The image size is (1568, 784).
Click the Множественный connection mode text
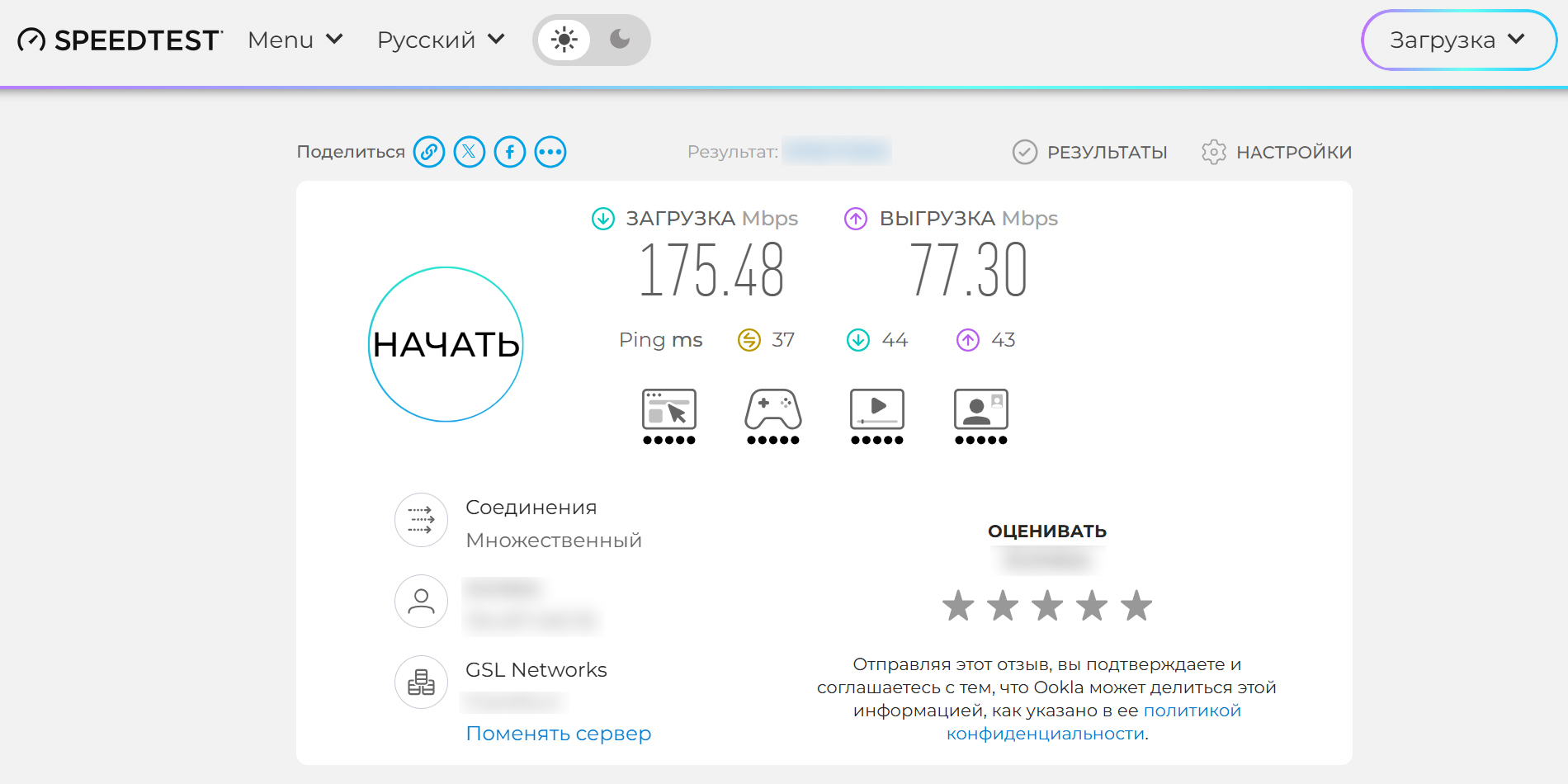tap(554, 541)
